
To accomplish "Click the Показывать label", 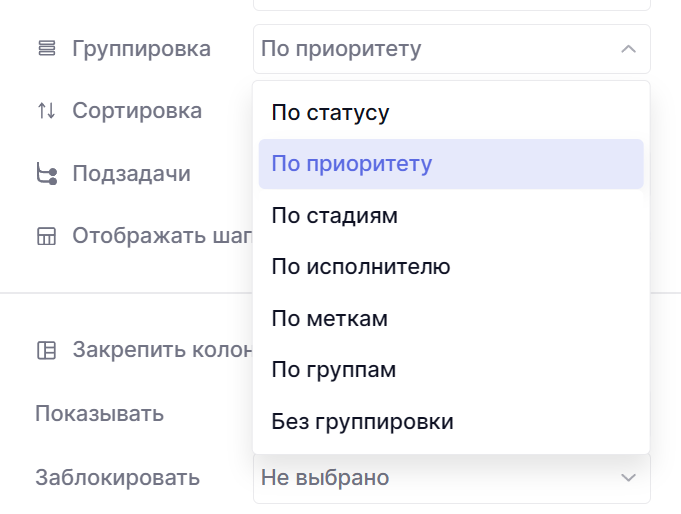I will 99,414.
